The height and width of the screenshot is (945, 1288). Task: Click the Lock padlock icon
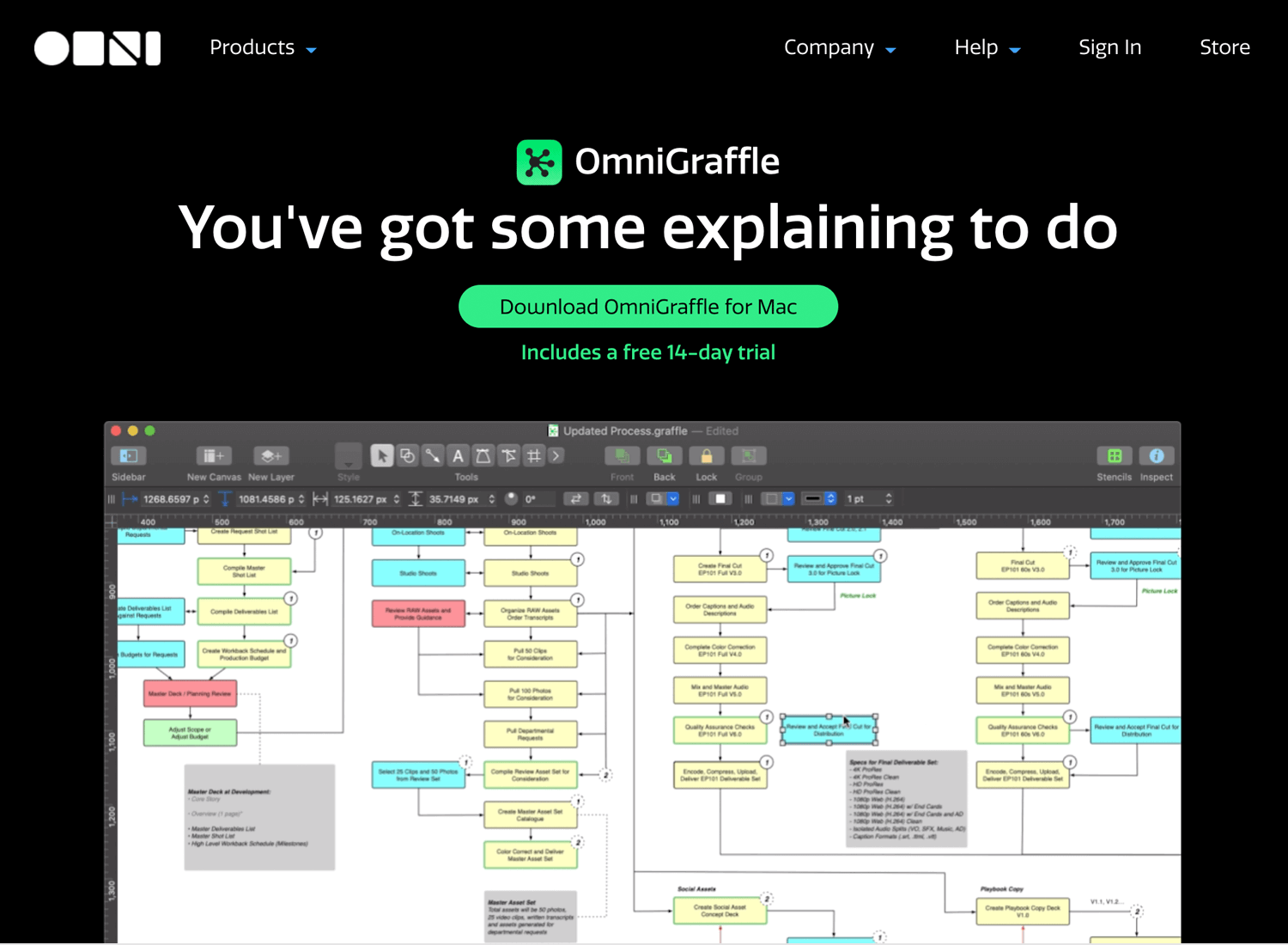pyautogui.click(x=707, y=456)
